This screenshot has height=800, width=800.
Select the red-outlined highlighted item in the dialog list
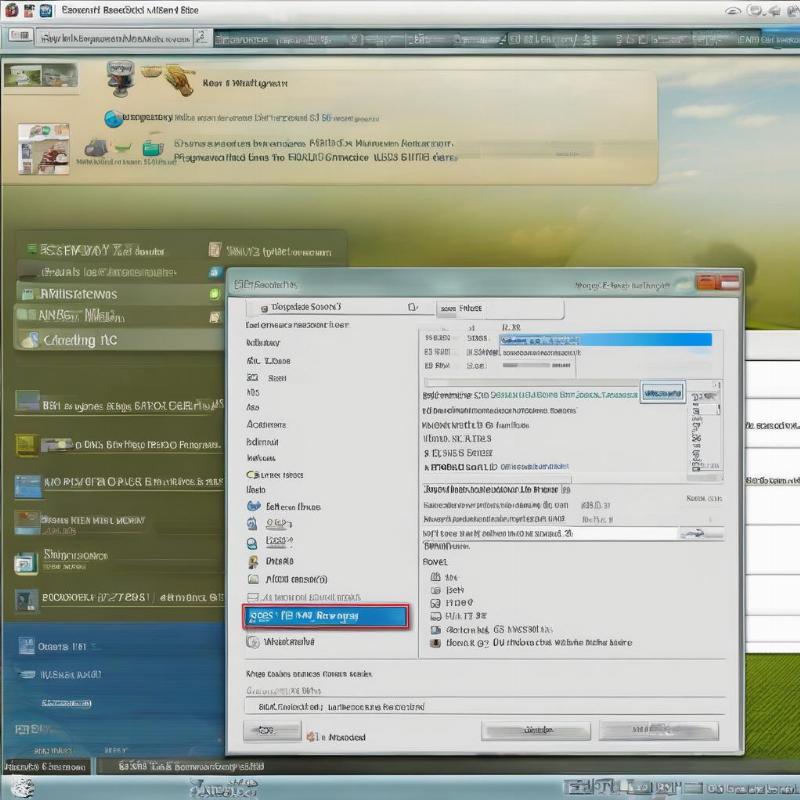tap(325, 617)
